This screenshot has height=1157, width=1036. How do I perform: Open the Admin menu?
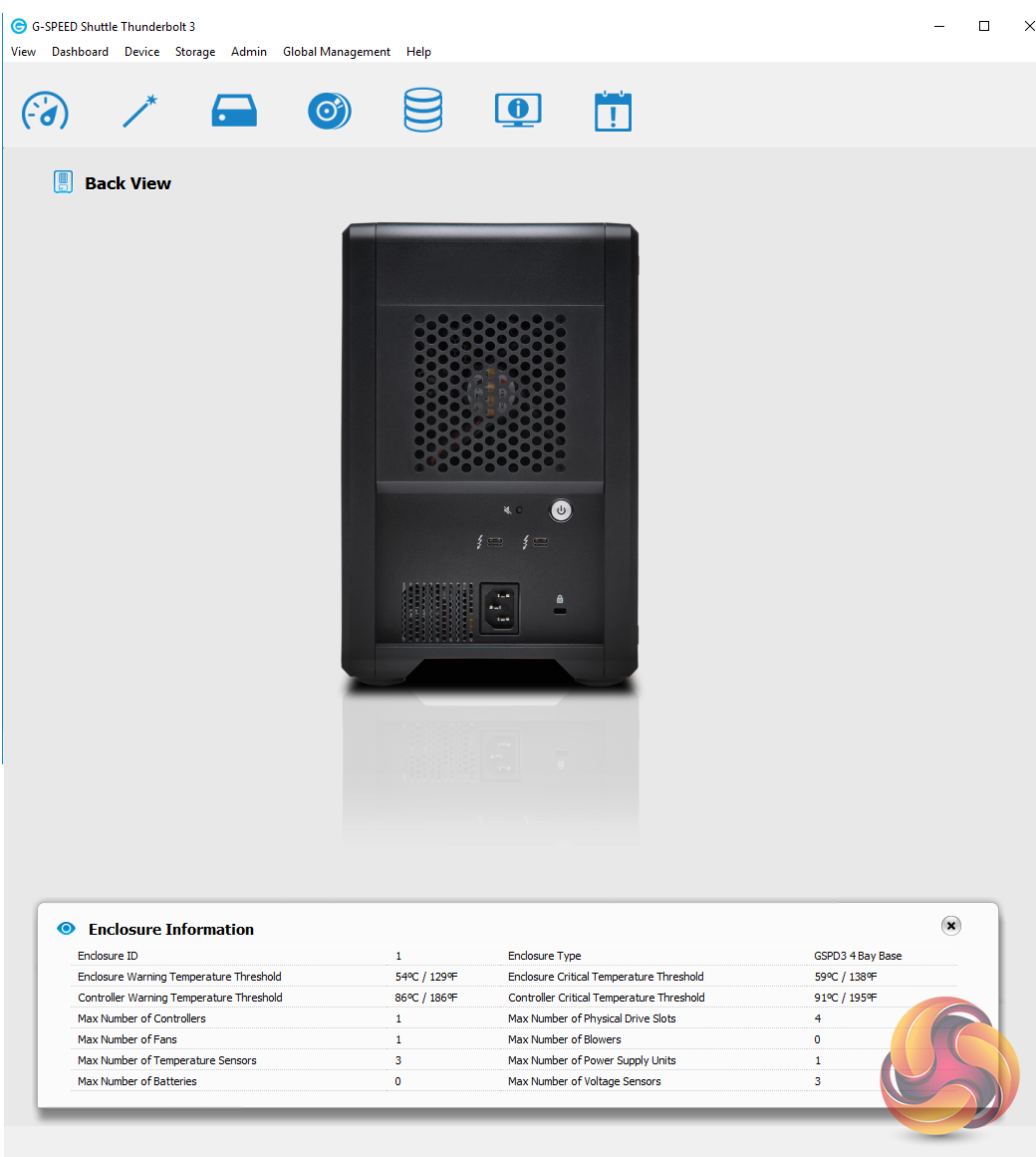click(248, 52)
